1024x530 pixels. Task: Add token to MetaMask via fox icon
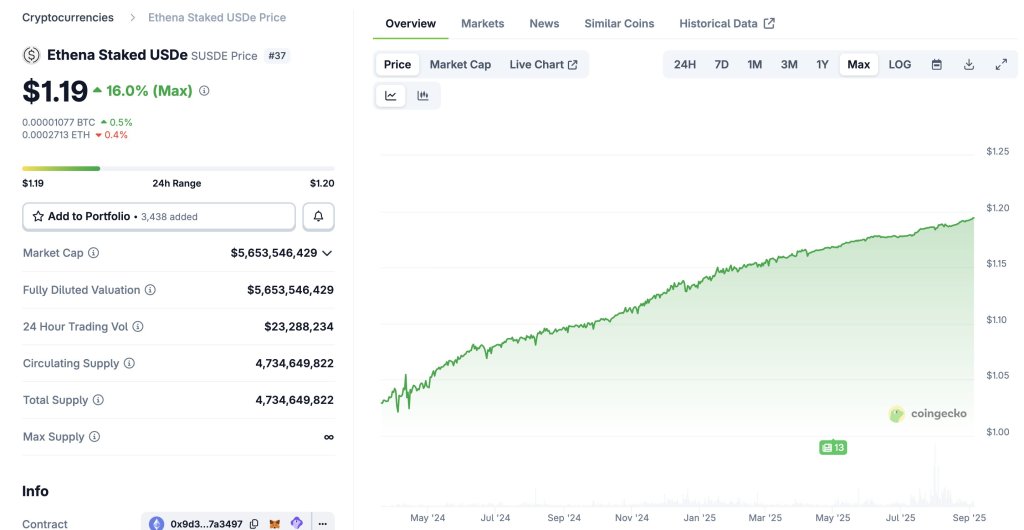[x=275, y=523]
